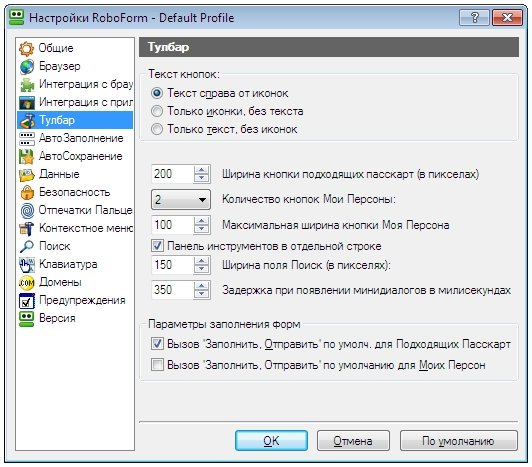
Task: Click the Моя Персона width field showing 100
Action: tap(173, 225)
